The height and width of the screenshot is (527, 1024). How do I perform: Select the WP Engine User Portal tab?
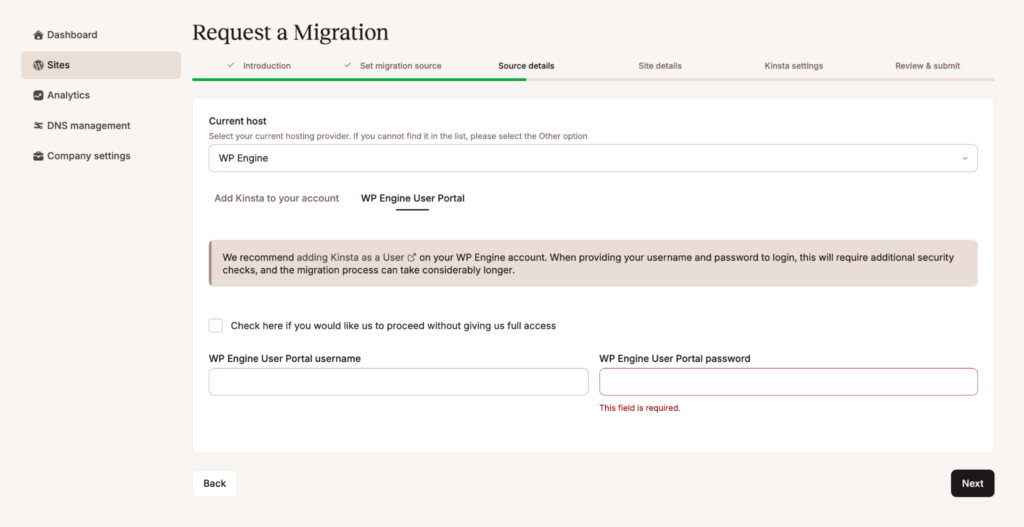tap(413, 198)
